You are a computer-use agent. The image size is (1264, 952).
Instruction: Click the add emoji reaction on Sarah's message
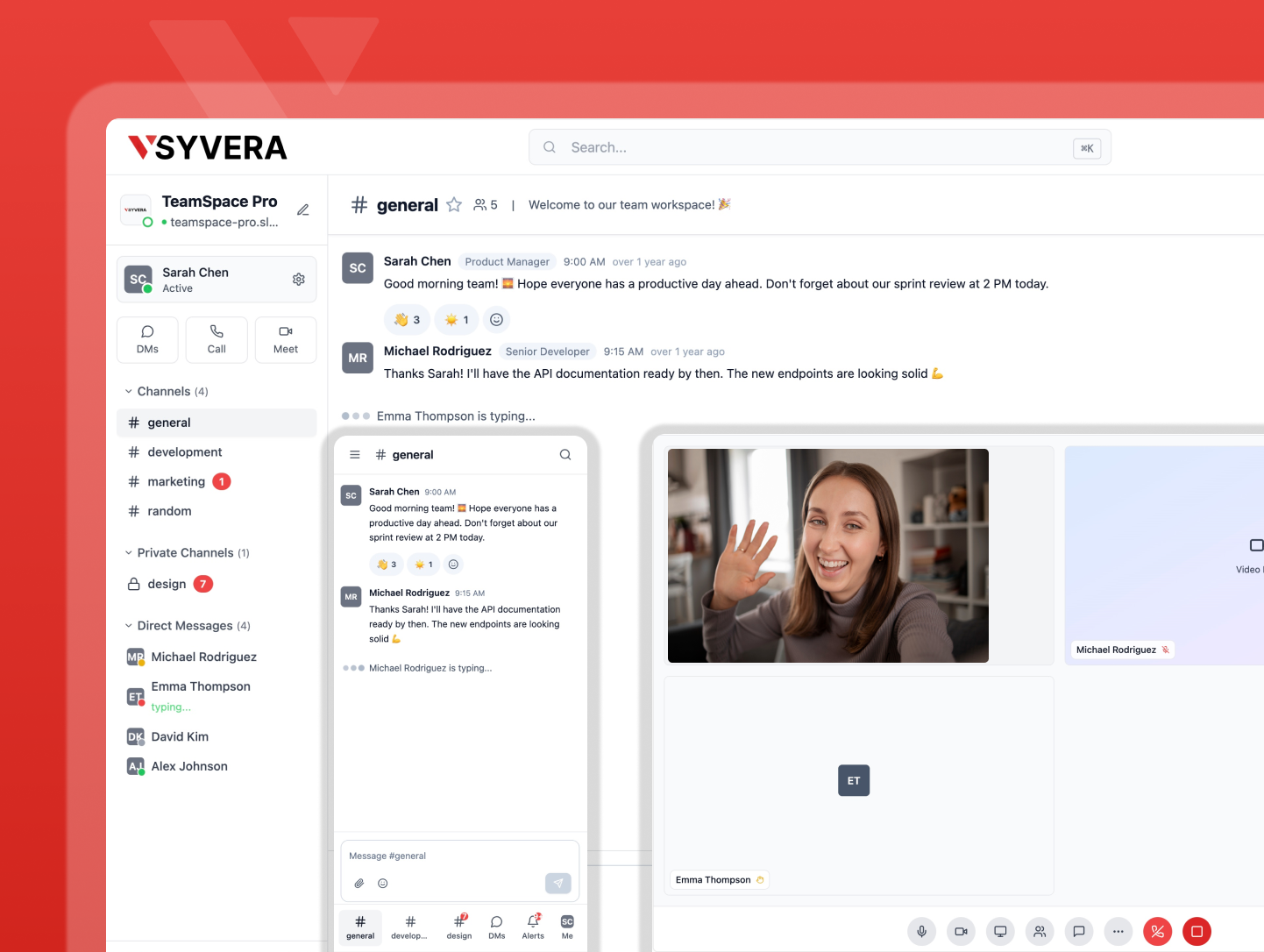pos(496,320)
